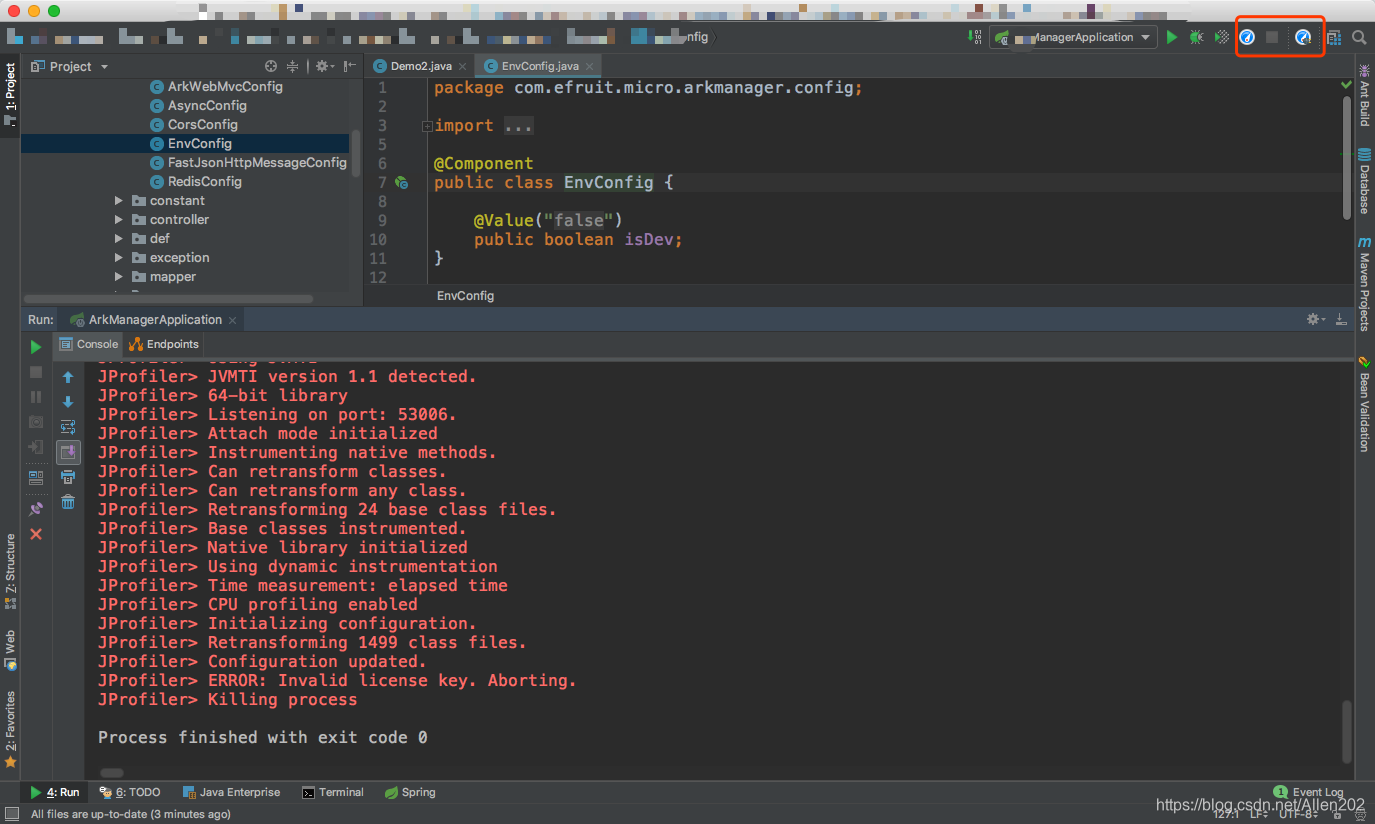The width and height of the screenshot is (1375, 824).
Task: Run ArkManagerApplication with the green toolbar arrow
Action: point(1172,37)
